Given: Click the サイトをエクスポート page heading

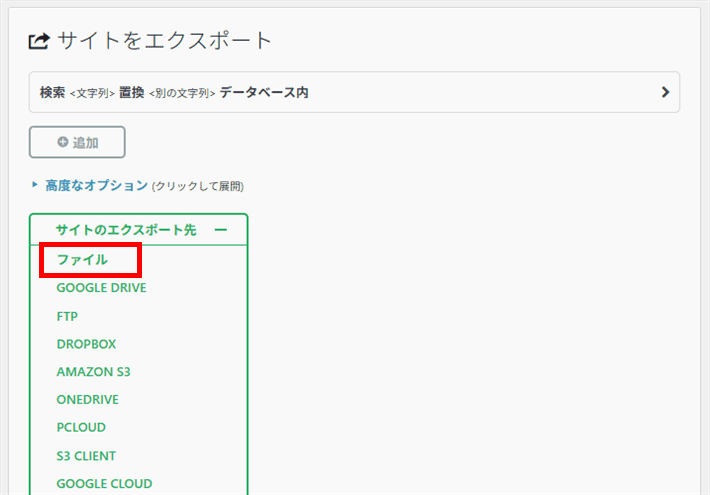Looking at the screenshot, I should (164, 40).
